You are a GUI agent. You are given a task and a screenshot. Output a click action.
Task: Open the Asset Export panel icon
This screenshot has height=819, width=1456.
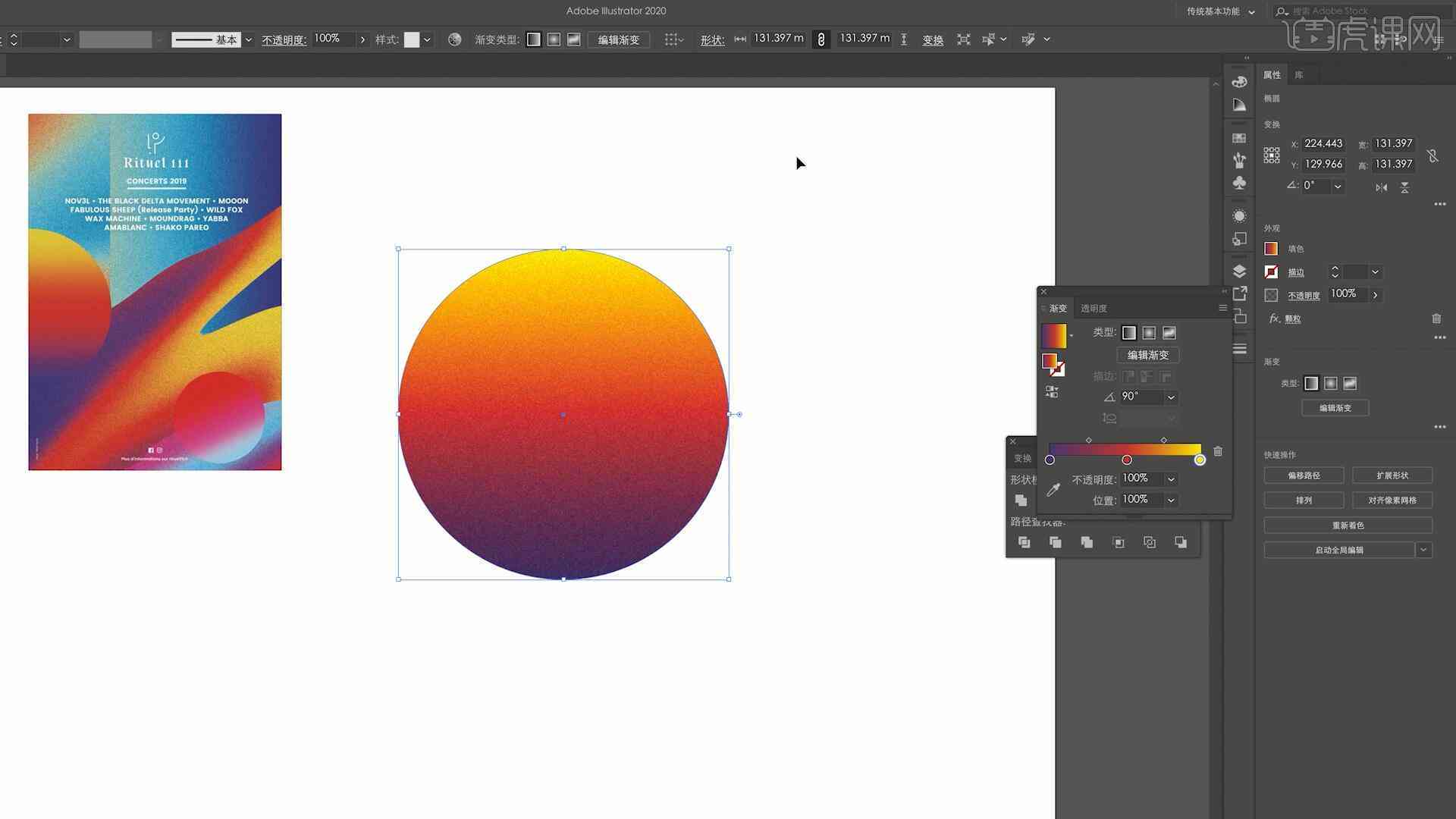tap(1239, 293)
